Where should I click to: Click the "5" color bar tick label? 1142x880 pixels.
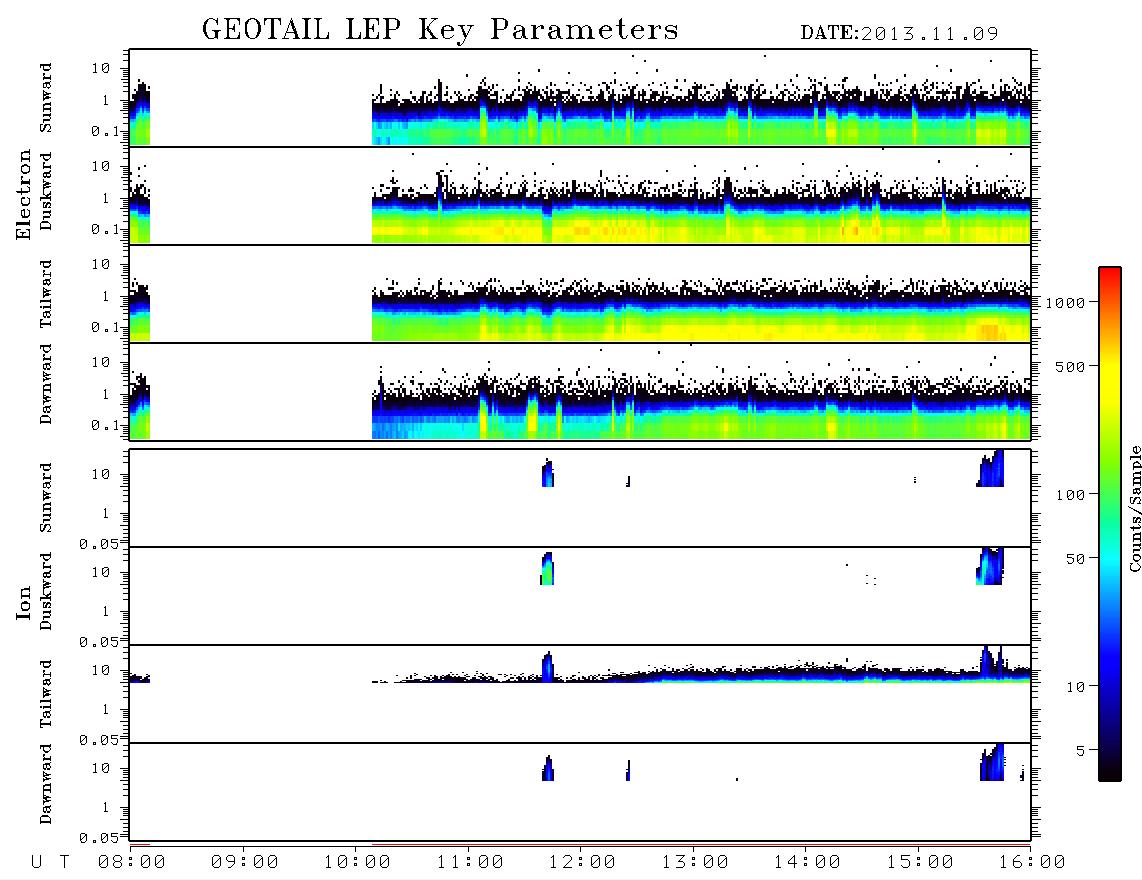[1081, 751]
